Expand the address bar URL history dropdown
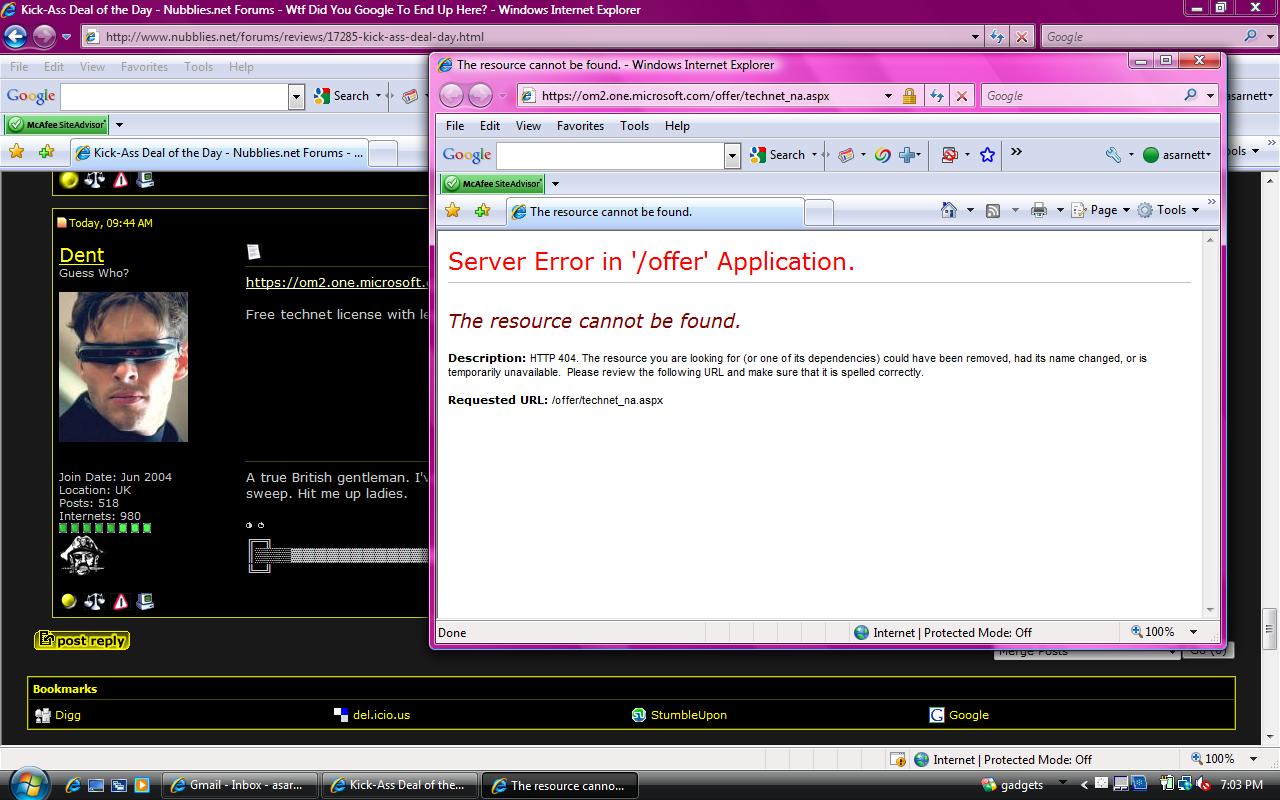The height and width of the screenshot is (800, 1280). (887, 96)
